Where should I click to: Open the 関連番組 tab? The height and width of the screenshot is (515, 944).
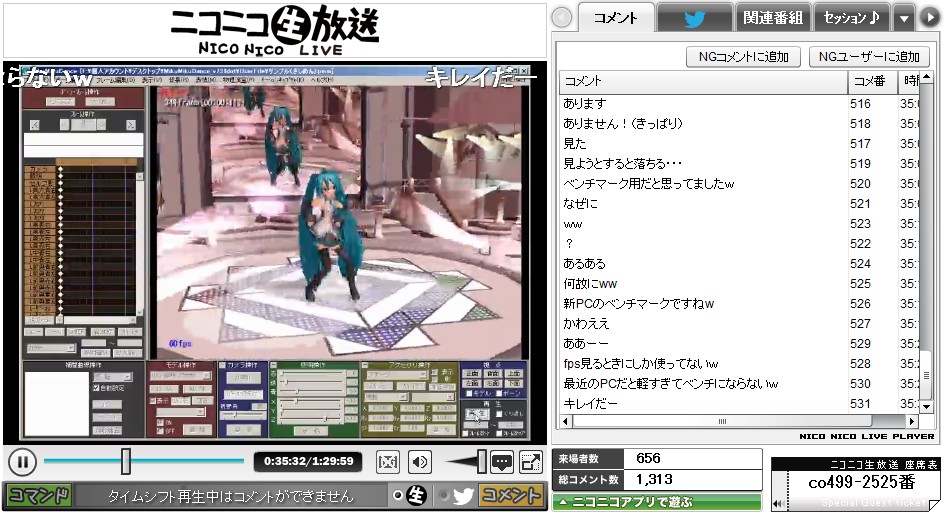coord(772,18)
